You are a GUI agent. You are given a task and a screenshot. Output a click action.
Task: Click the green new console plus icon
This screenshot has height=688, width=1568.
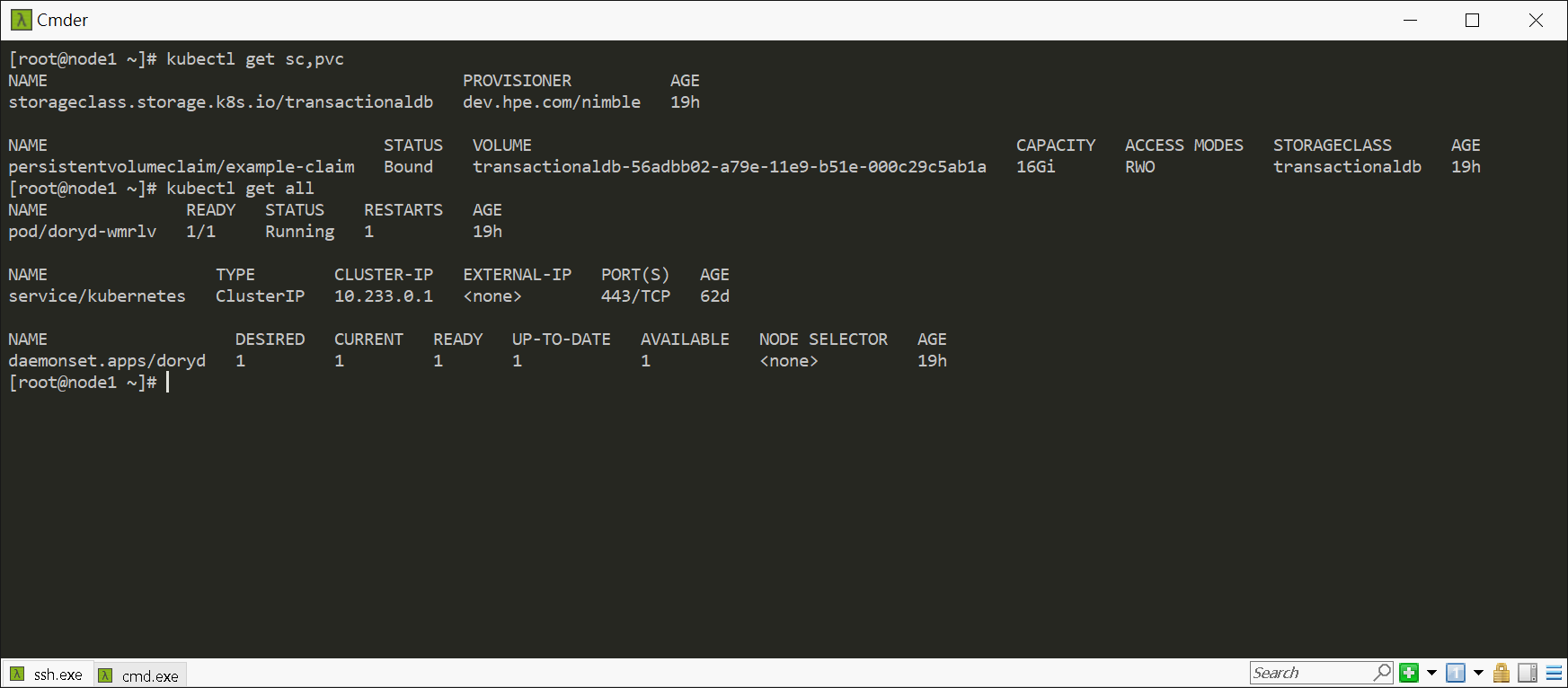(x=1409, y=673)
